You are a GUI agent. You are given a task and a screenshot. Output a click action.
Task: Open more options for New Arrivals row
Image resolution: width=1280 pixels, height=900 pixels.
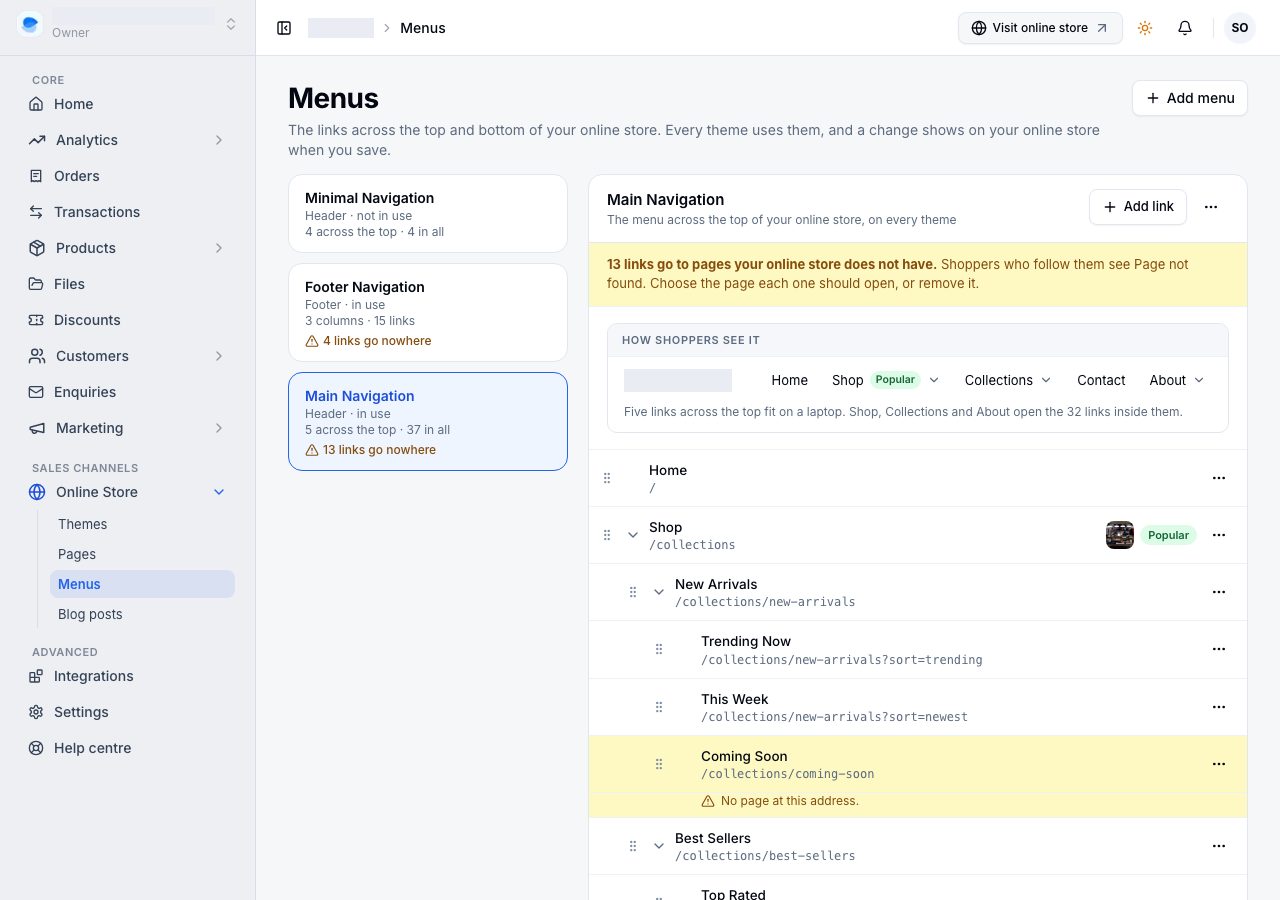click(x=1219, y=592)
